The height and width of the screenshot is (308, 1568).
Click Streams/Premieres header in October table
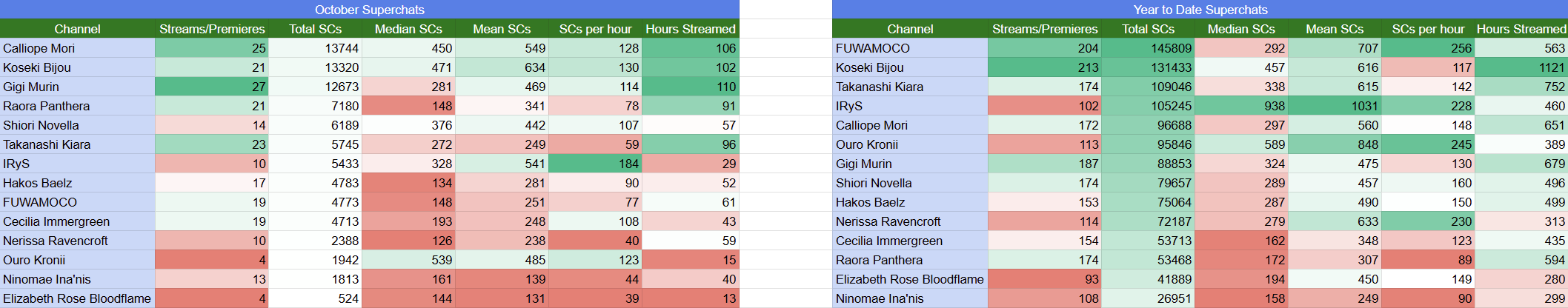click(212, 29)
